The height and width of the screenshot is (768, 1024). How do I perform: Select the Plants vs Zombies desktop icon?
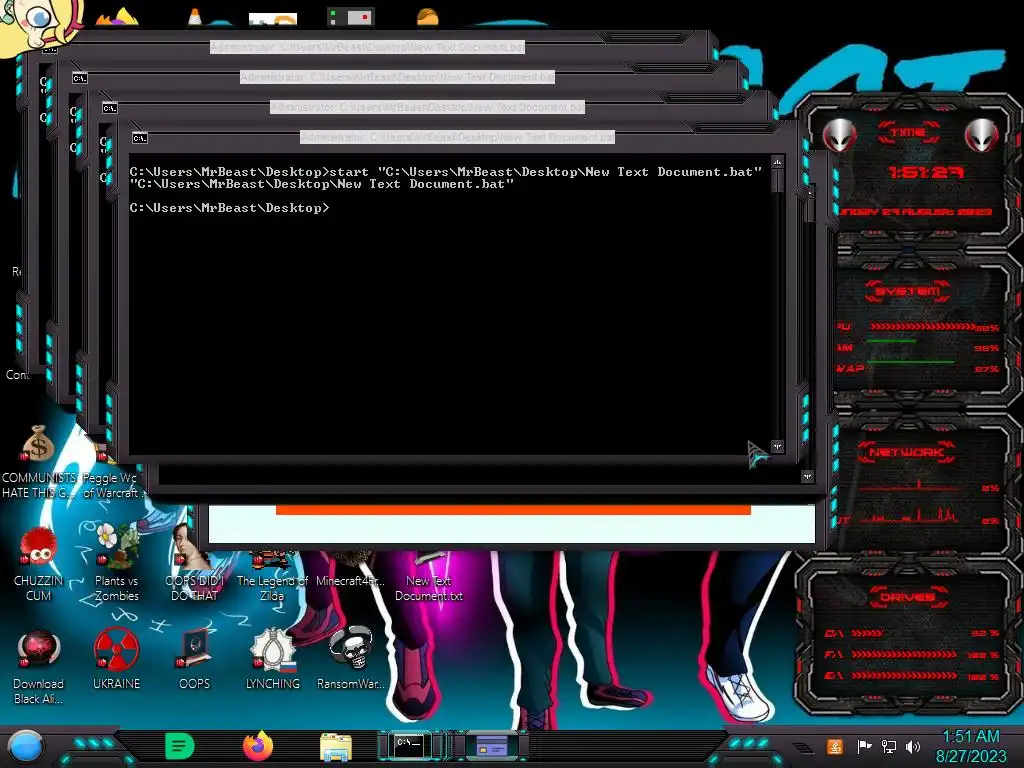(x=116, y=564)
